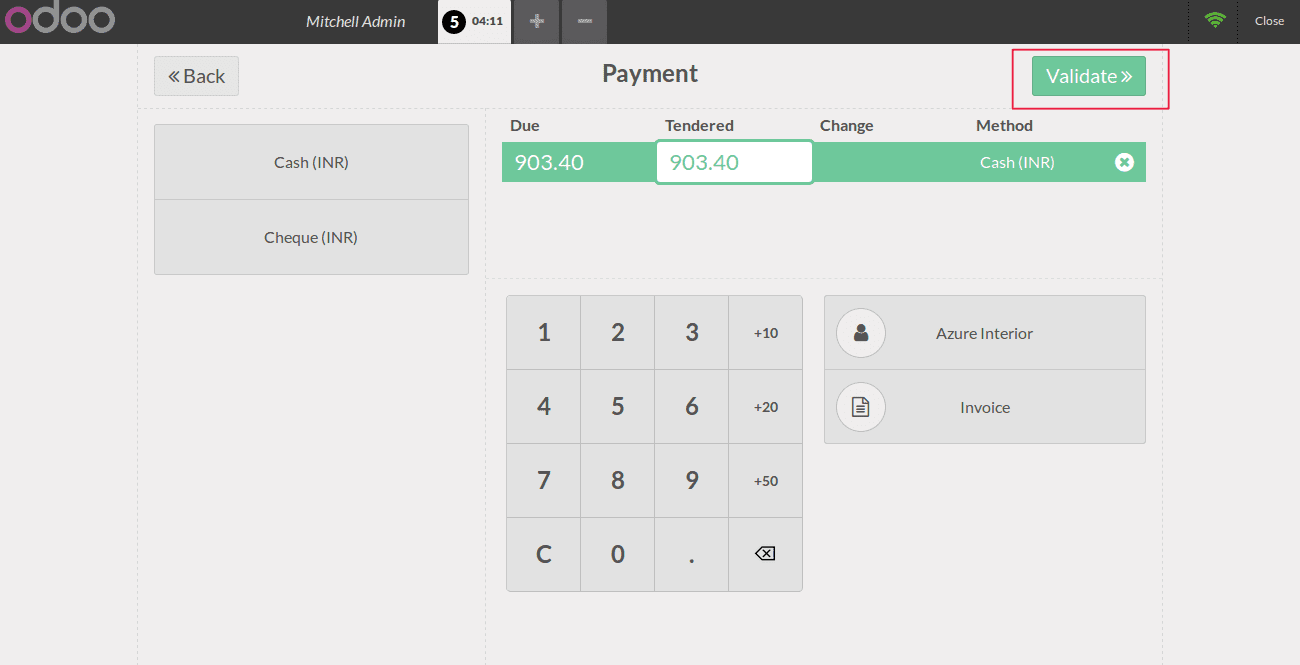Click Mitchell Admin cashier name

(356, 21)
